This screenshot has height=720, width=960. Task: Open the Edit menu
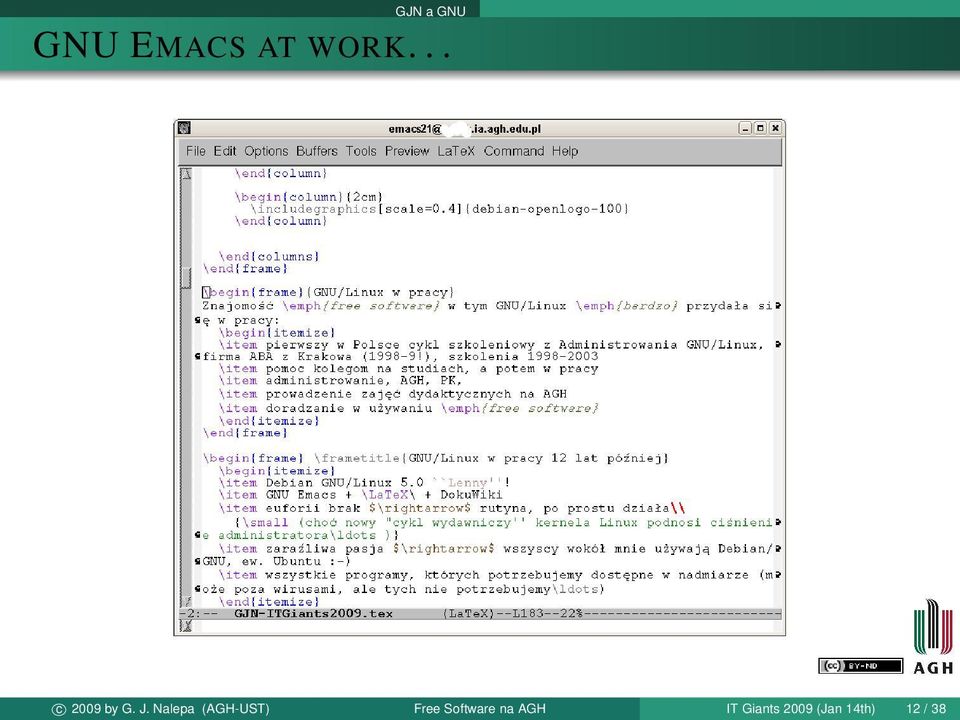point(225,151)
